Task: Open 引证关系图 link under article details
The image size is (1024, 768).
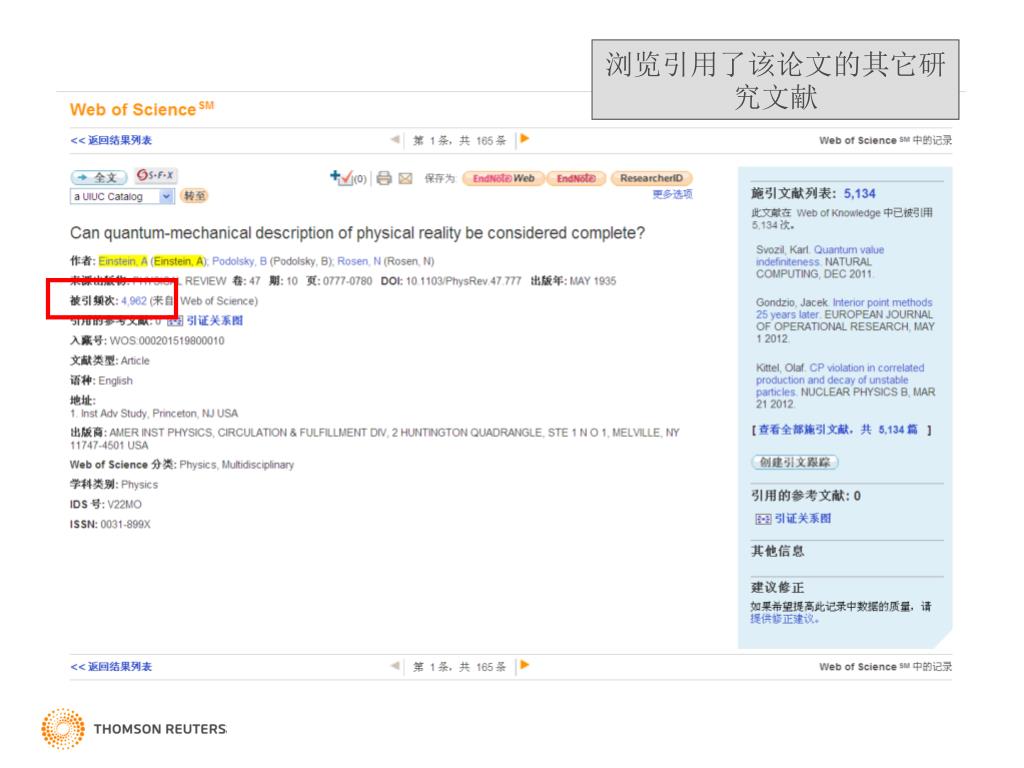Action: tap(214, 321)
